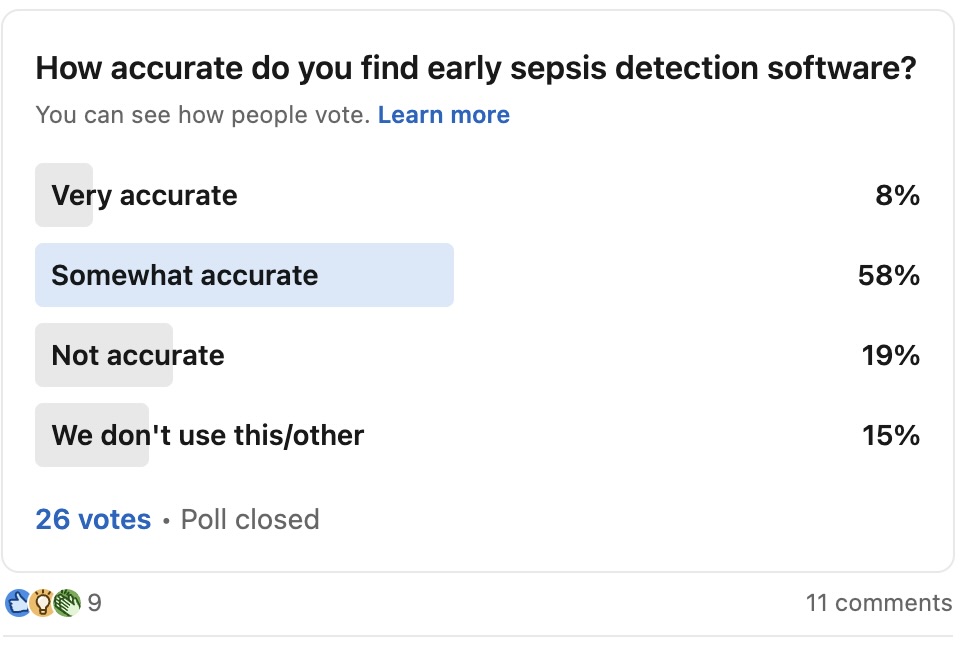
Task: Click the blue thumbs-up Like reaction icon
Action: pyautogui.click(x=18, y=603)
